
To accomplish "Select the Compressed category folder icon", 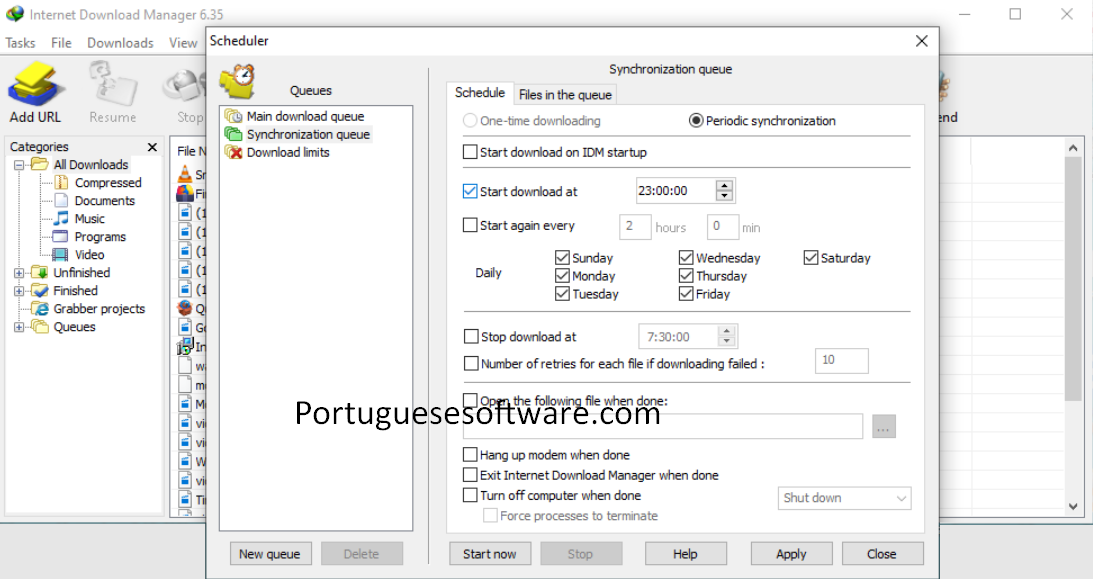I will tap(63, 182).
